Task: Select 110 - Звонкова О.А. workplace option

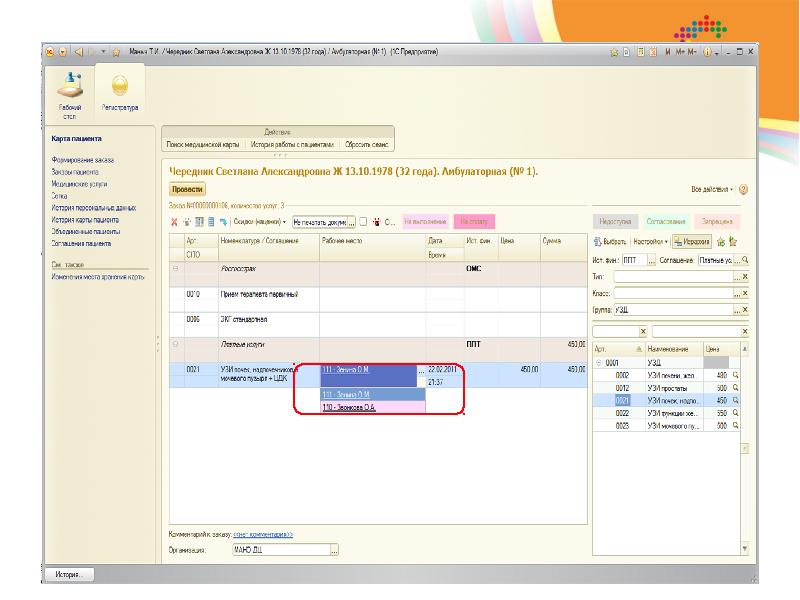Action: point(373,407)
